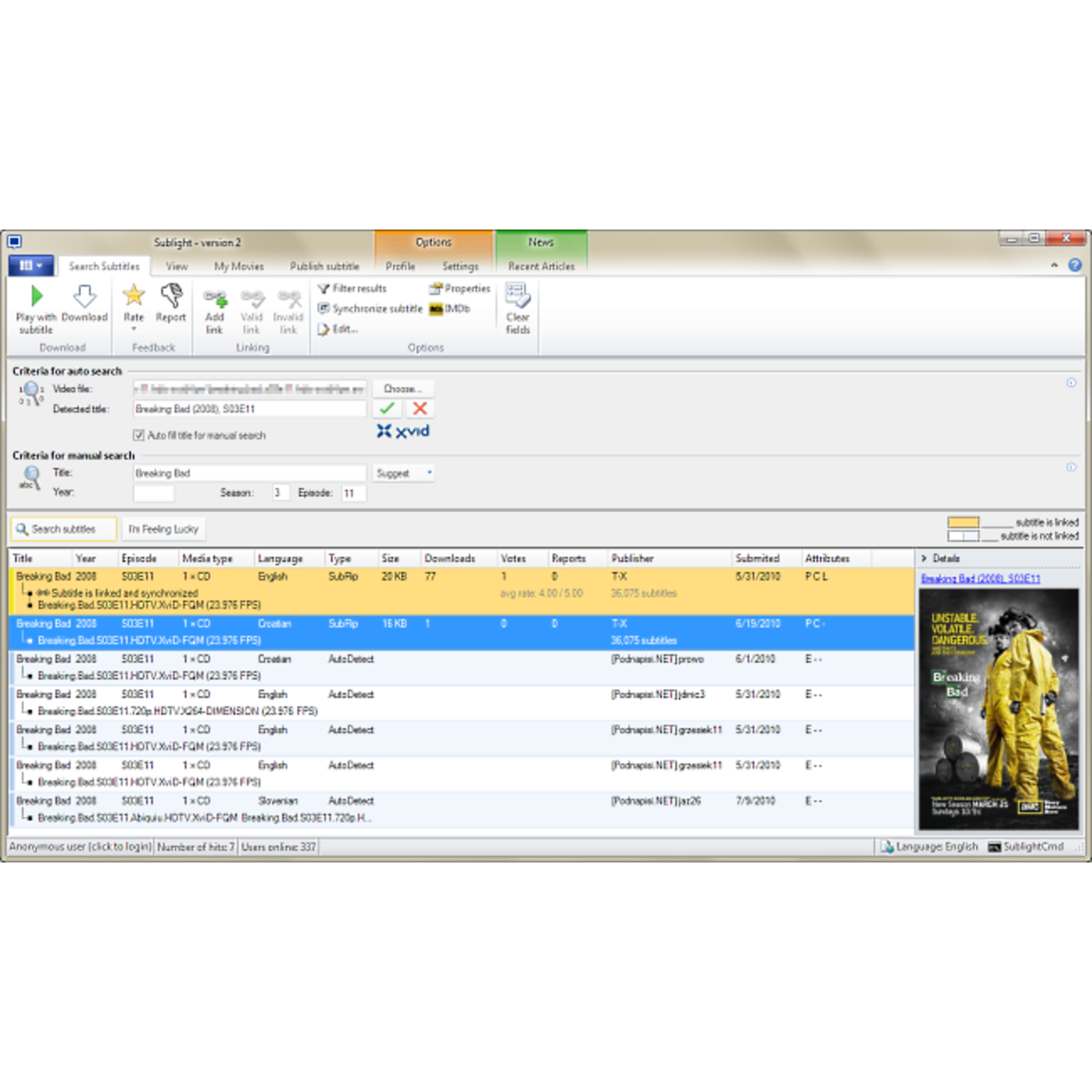Reject detected title with red X

420,409
